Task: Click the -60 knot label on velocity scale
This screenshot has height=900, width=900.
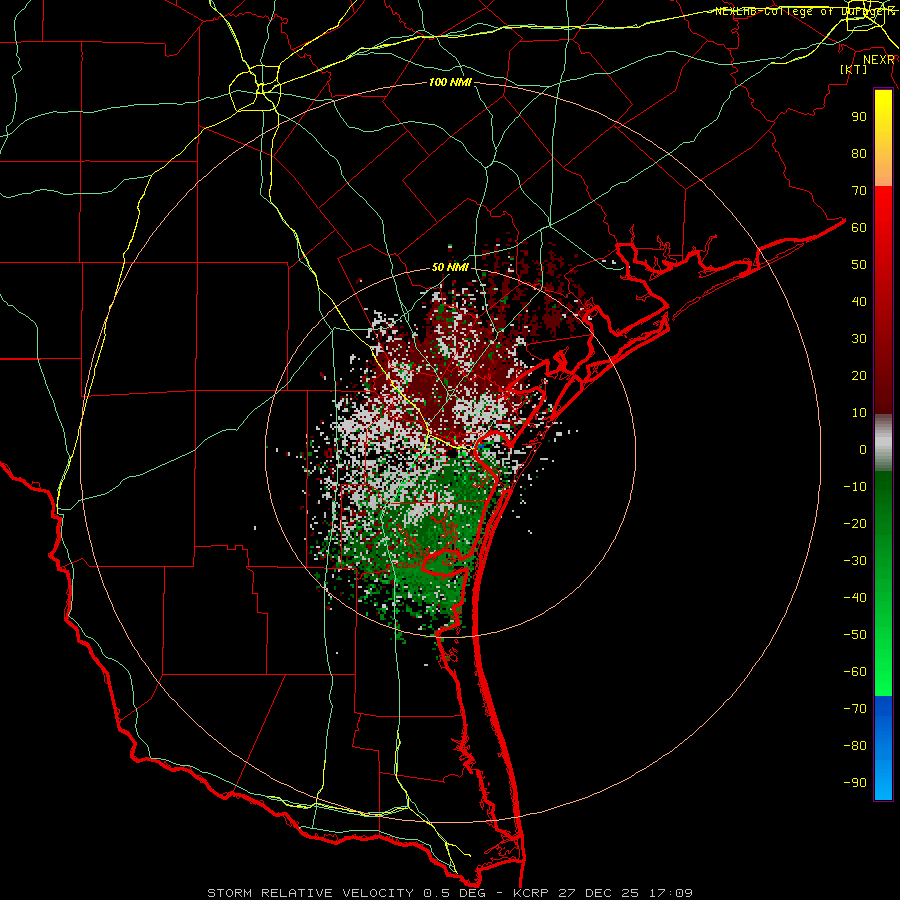Action: 855,672
